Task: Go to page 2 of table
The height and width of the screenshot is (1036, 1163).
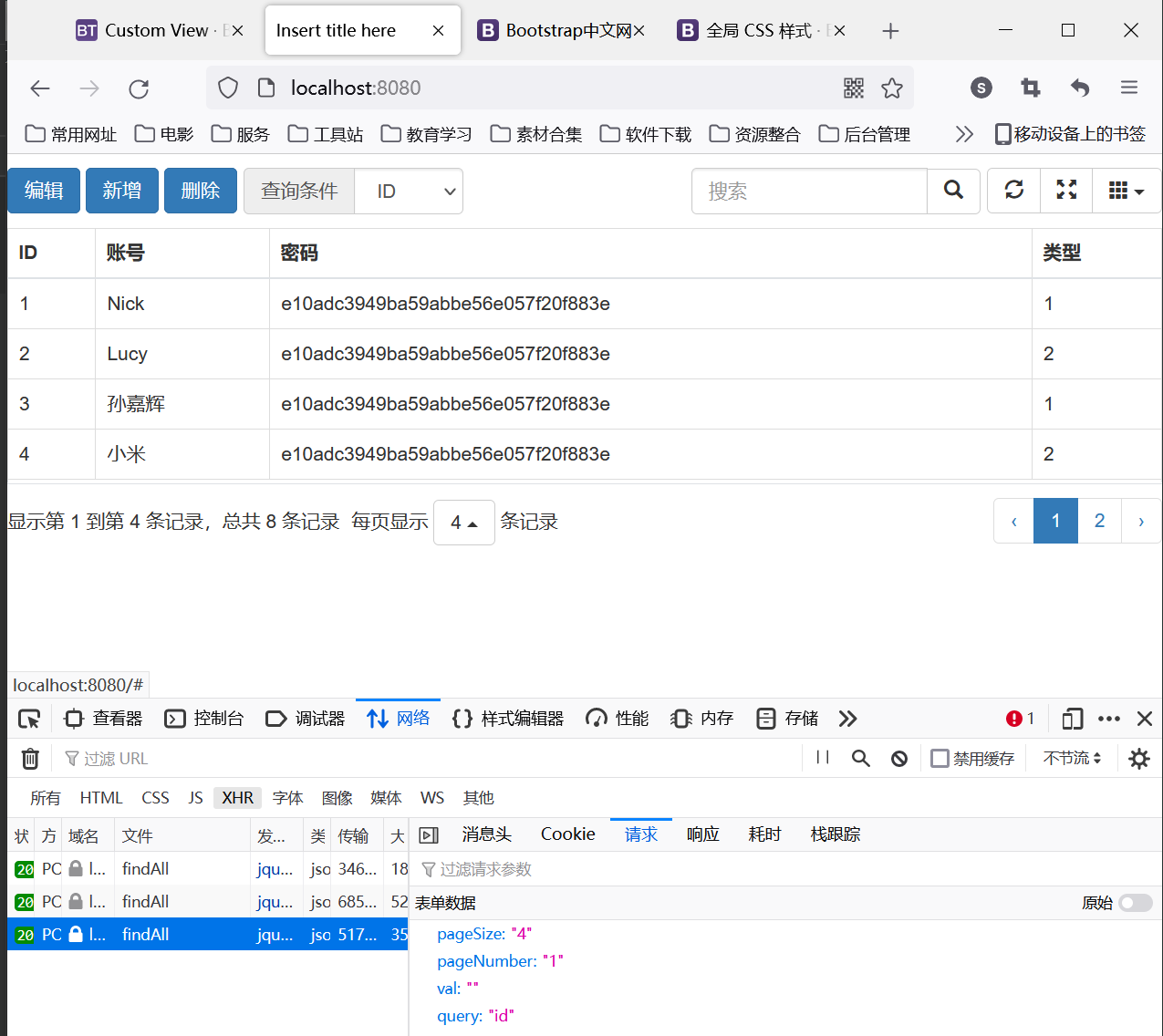Action: [1099, 521]
